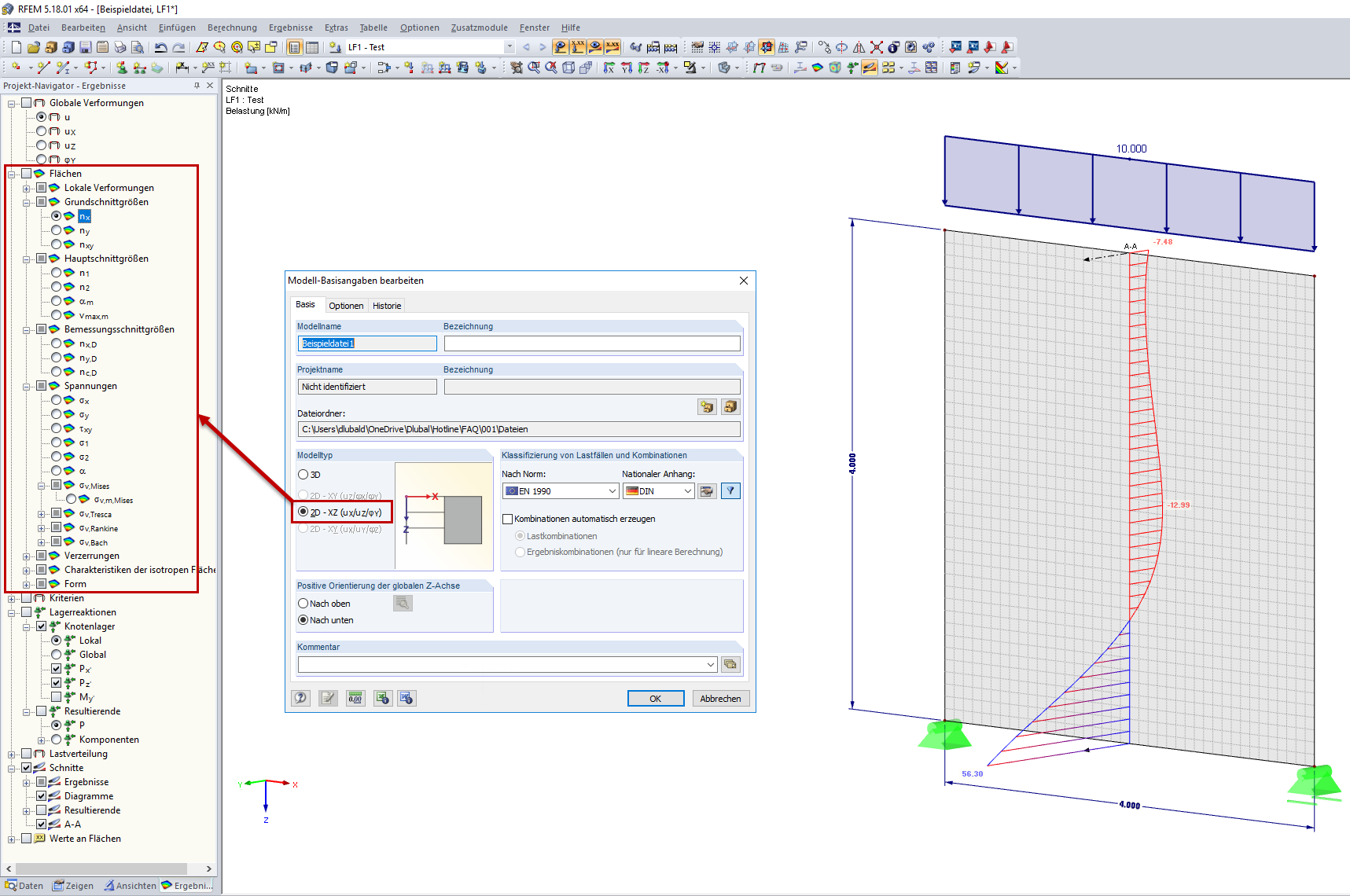
Task: Click the OK button
Action: point(656,699)
